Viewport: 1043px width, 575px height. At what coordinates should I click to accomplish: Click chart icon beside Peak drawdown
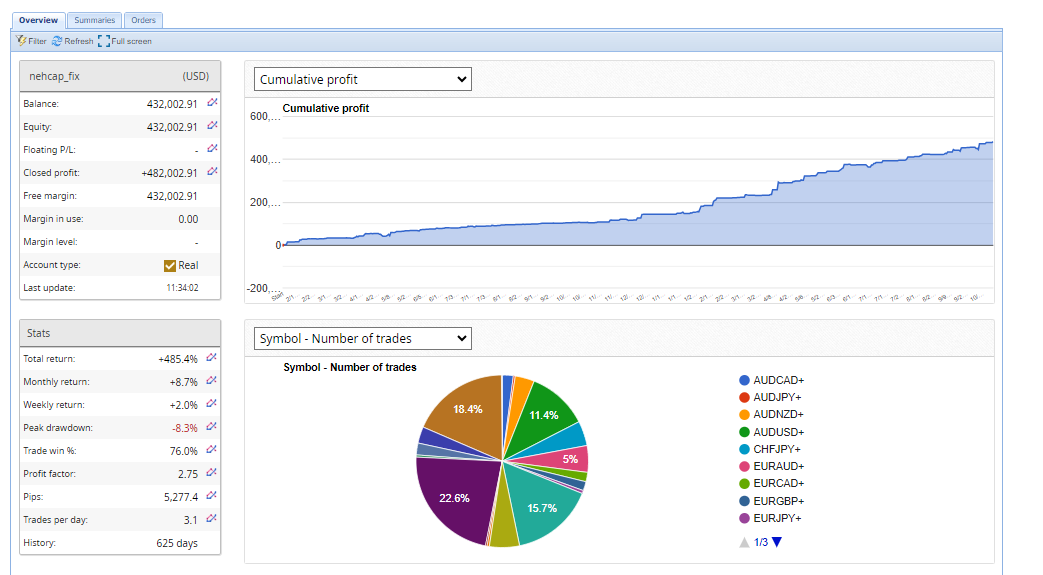pyautogui.click(x=212, y=427)
